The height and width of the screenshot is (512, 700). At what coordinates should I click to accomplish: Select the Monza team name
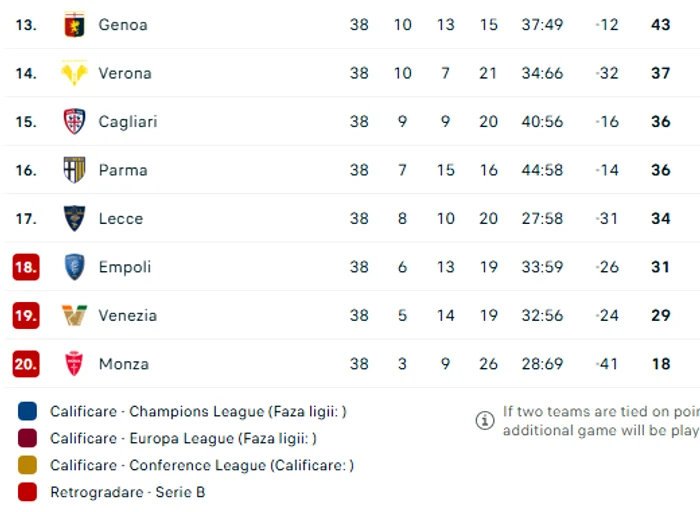(x=124, y=364)
